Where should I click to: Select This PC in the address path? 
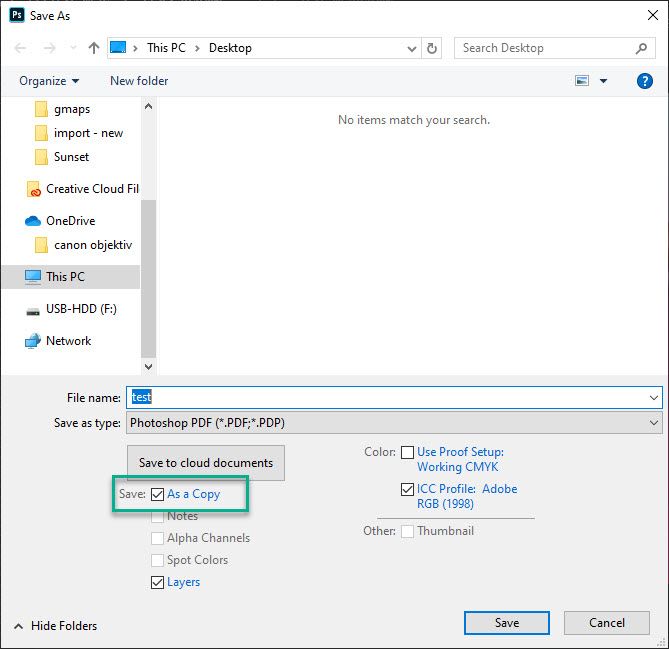[x=166, y=48]
